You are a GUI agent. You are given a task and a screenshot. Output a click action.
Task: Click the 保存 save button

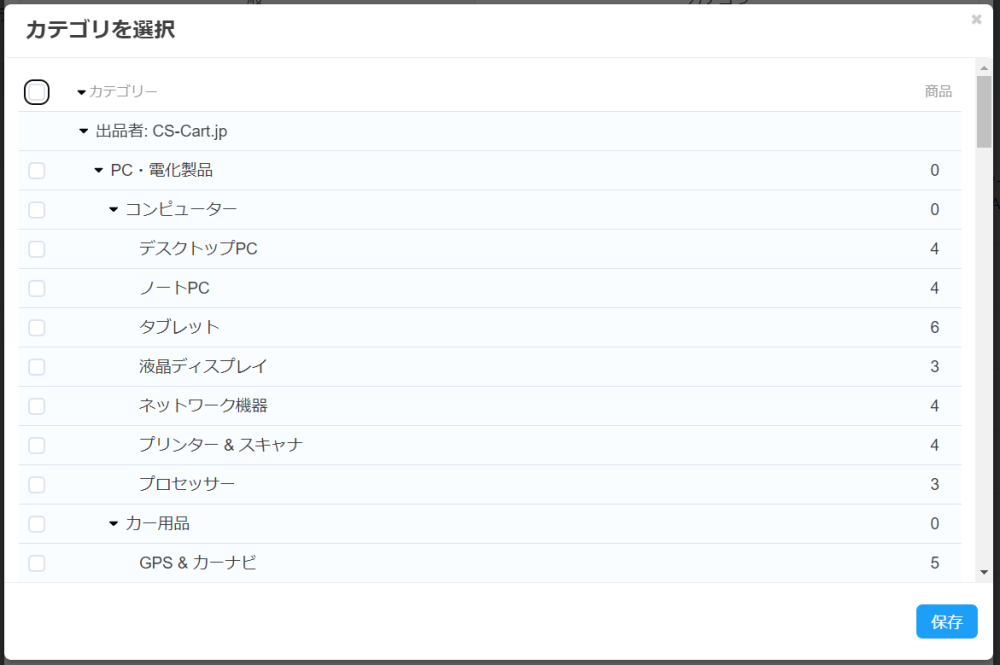tap(946, 621)
